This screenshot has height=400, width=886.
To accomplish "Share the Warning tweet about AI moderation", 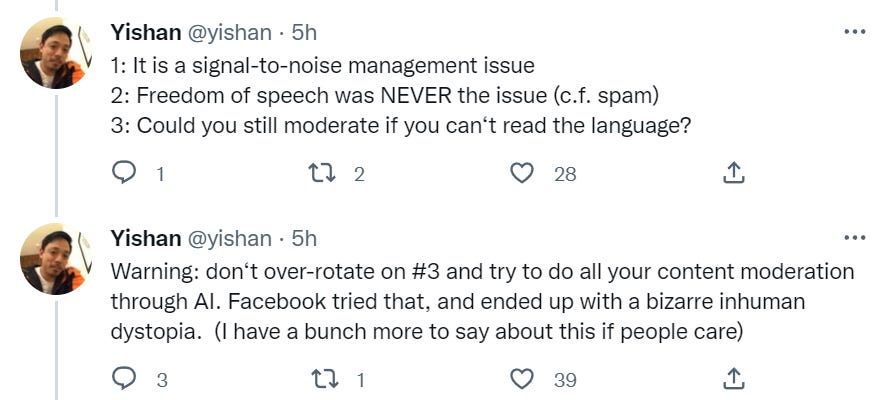I will (x=733, y=379).
